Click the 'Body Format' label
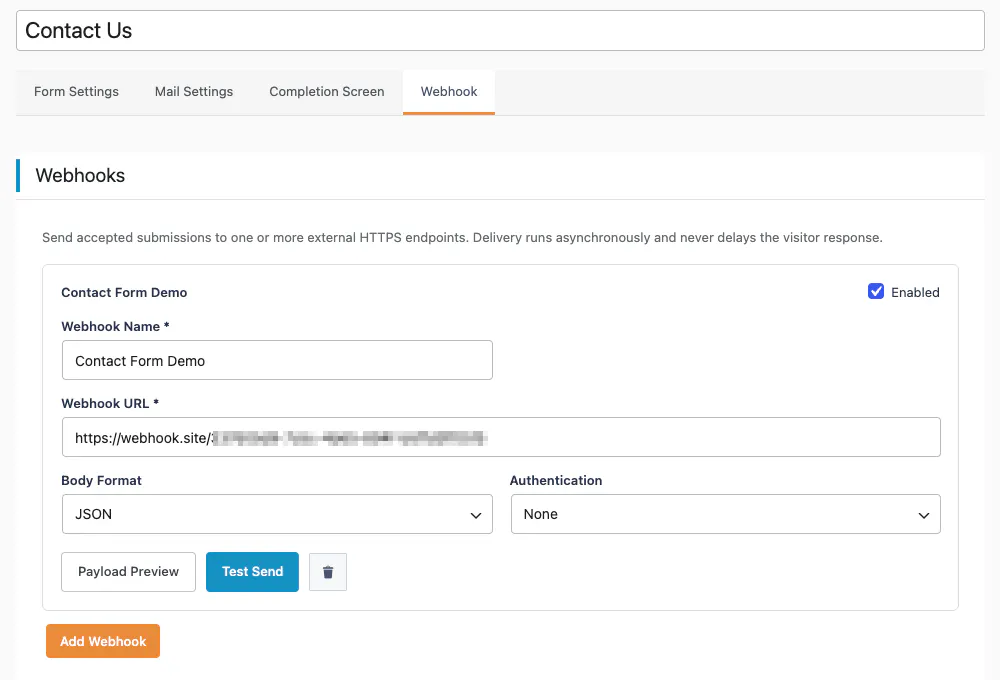The width and height of the screenshot is (1000, 681). pyautogui.click(x=101, y=481)
